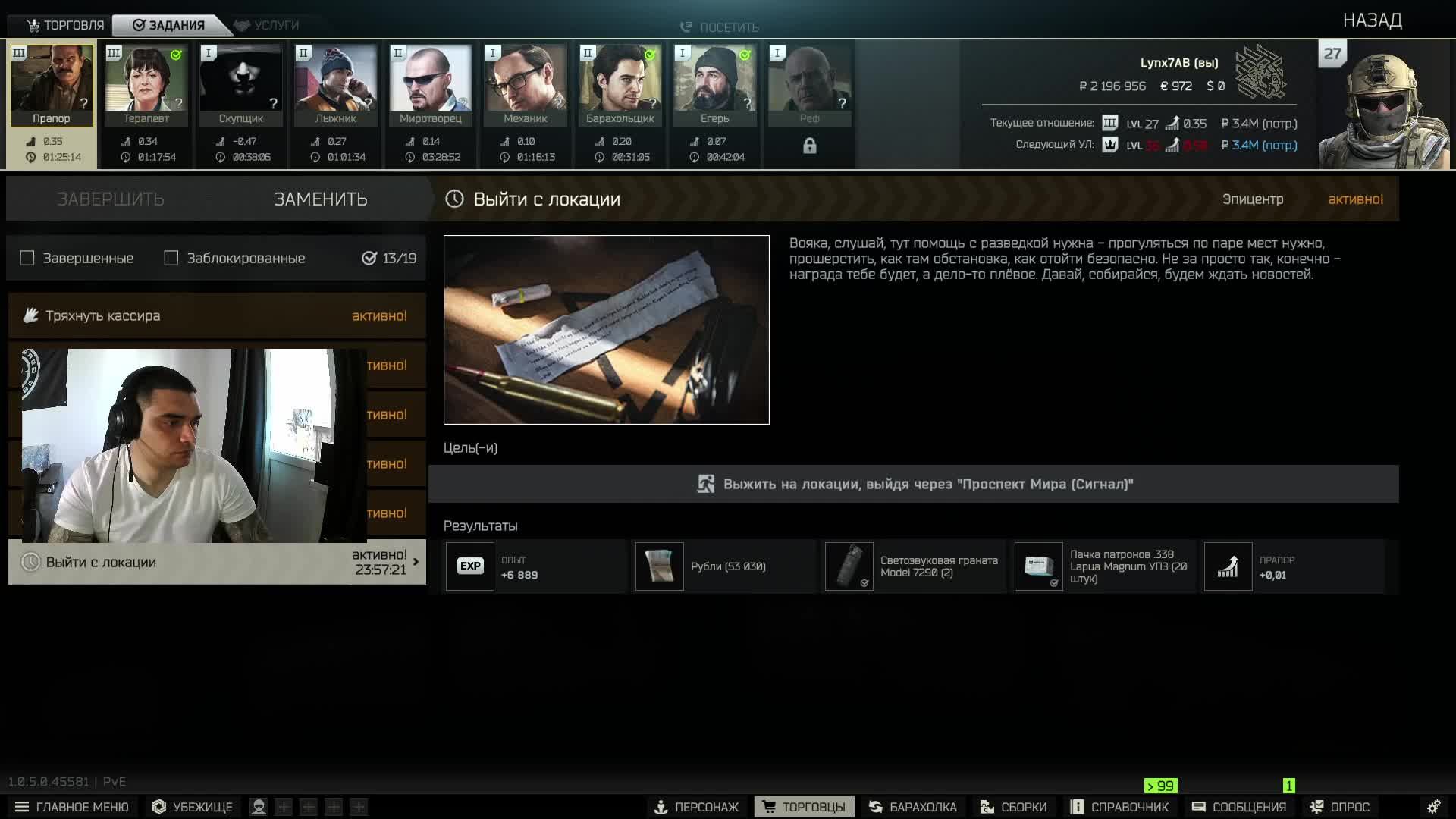The image size is (1456, 819).
Task: Go back with the НАЗАД button
Action: [x=1372, y=20]
